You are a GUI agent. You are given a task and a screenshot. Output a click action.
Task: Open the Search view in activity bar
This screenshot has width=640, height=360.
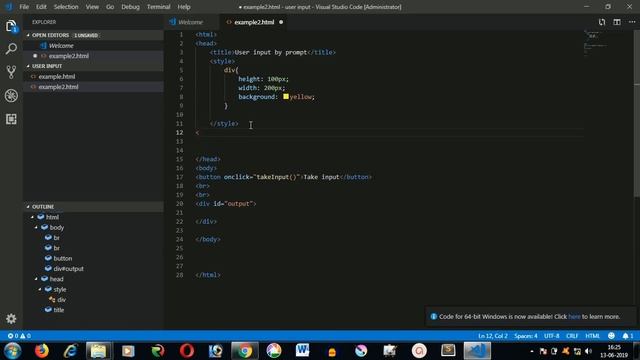(x=11, y=49)
